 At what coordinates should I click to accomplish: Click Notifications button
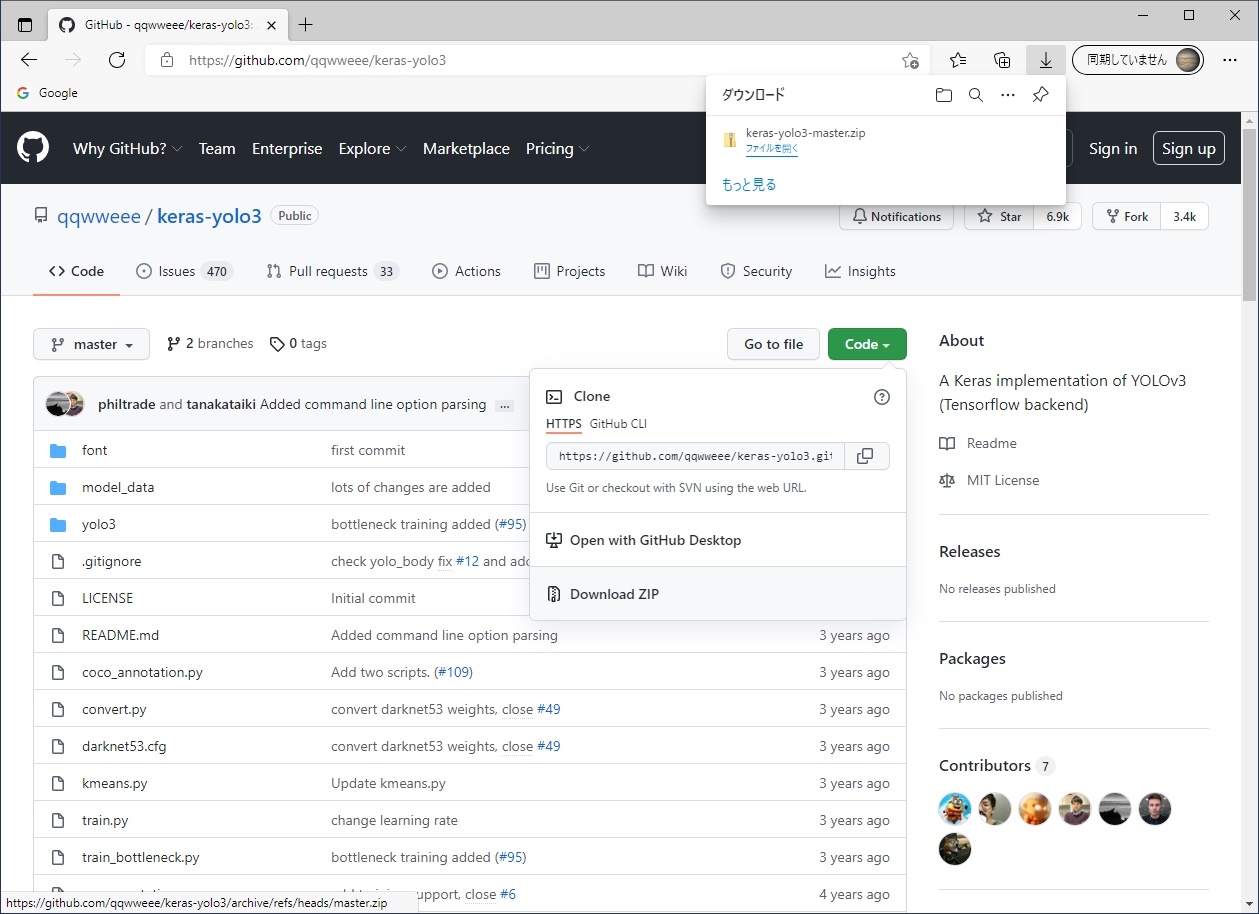[896, 216]
